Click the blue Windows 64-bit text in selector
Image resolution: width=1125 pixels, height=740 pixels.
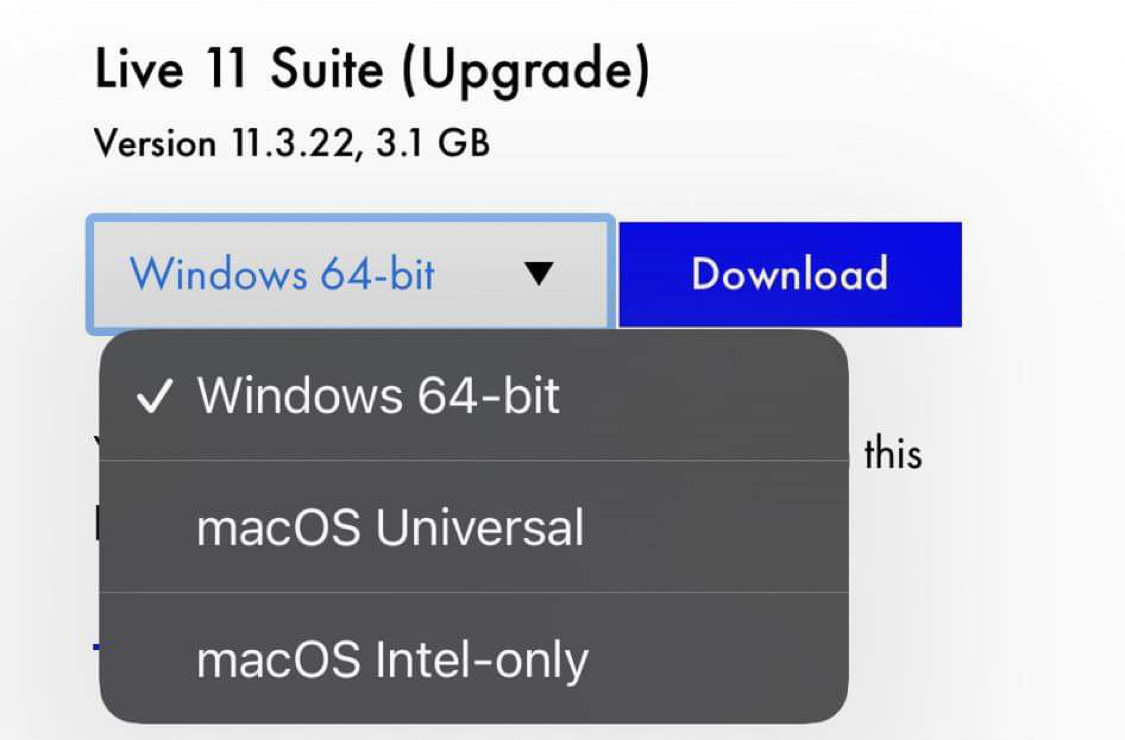tap(283, 274)
